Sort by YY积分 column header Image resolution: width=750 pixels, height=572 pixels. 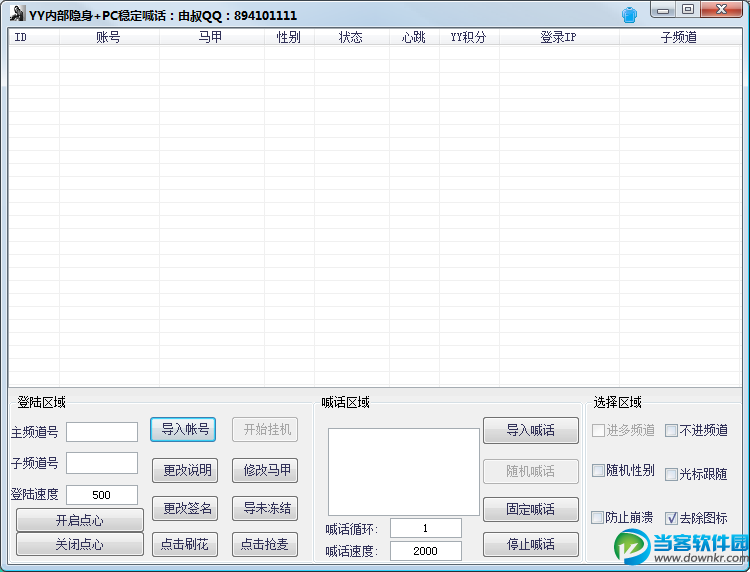[x=469, y=37]
